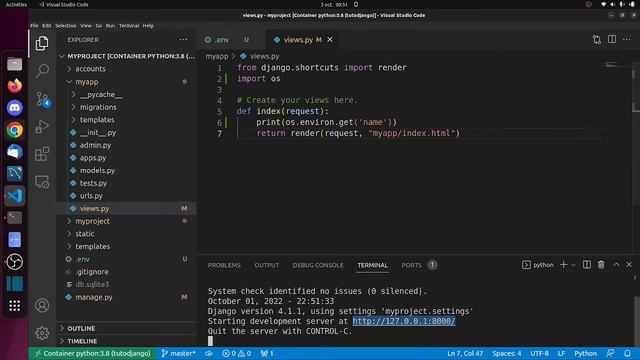Close the views.py editor tab

[x=330, y=40]
